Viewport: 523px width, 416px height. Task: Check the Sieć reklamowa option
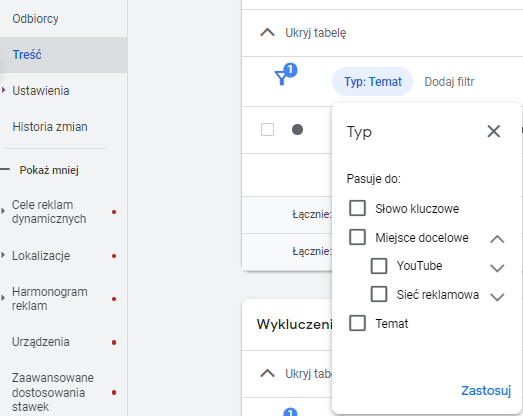[x=379, y=294]
